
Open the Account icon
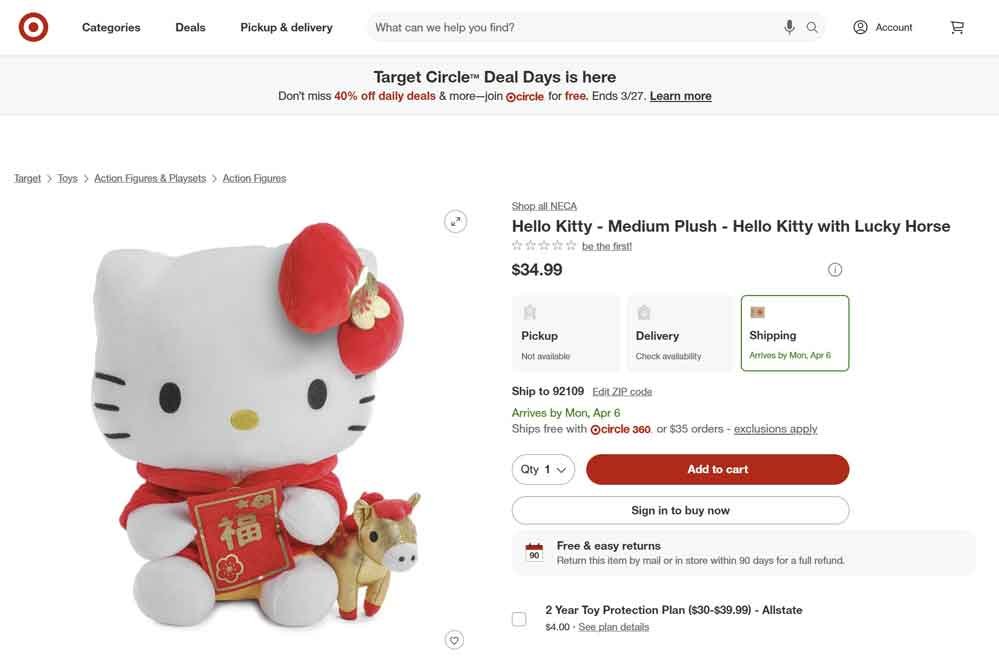(x=860, y=27)
